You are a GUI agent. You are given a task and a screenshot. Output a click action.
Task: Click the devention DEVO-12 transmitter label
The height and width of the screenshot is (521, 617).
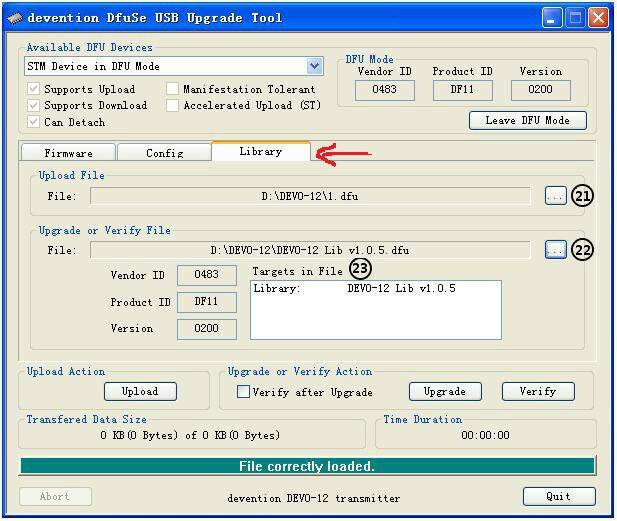(313, 498)
